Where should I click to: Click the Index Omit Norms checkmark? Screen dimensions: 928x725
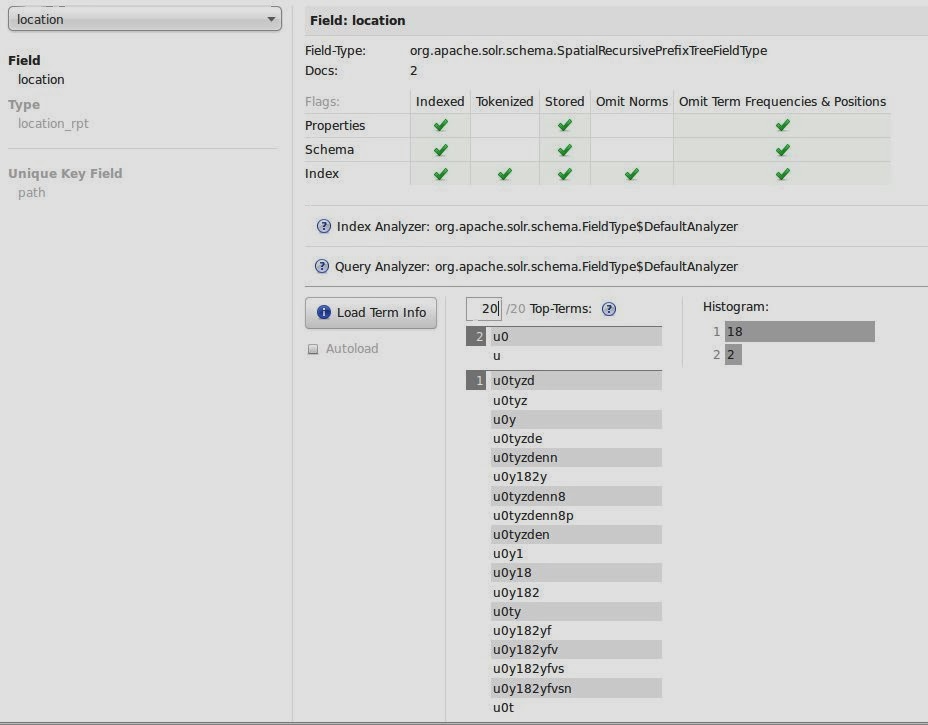click(x=631, y=174)
